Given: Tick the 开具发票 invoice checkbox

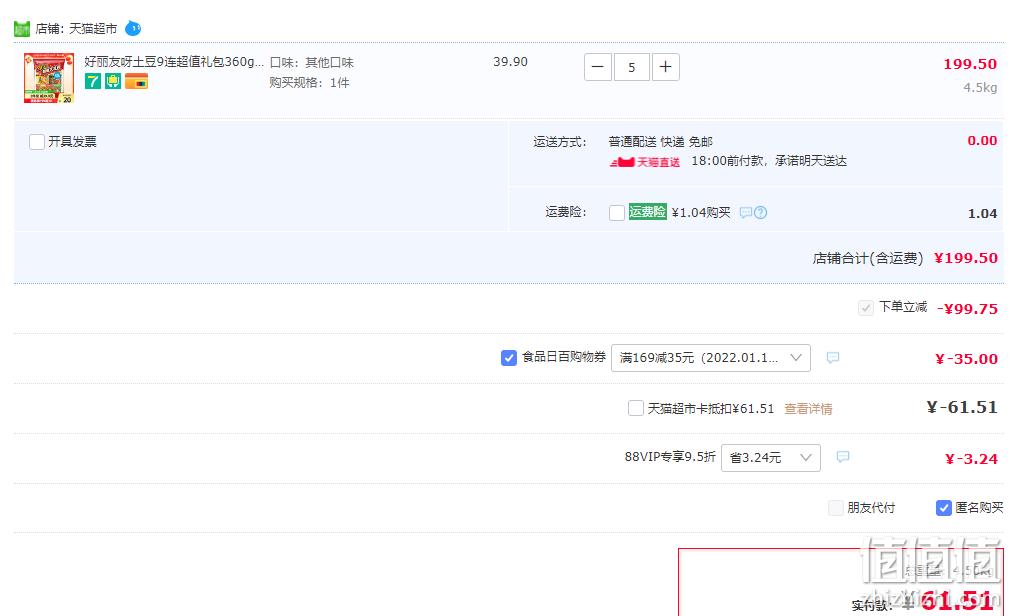Looking at the screenshot, I should tap(37, 142).
